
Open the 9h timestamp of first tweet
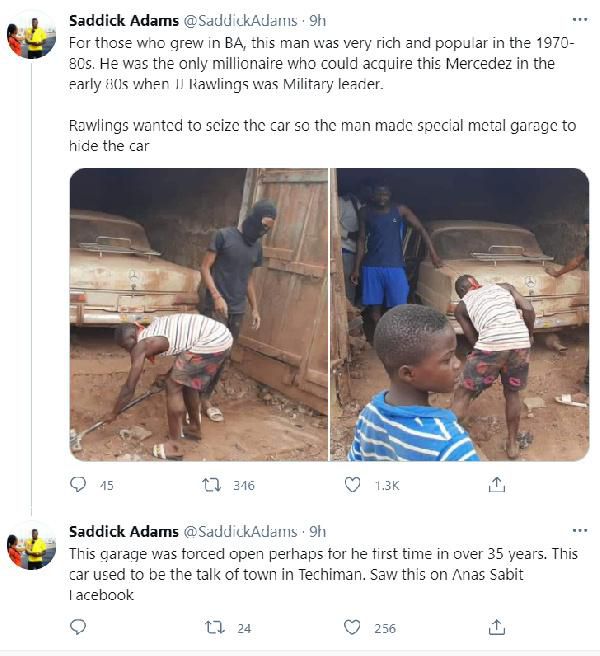tap(316, 19)
